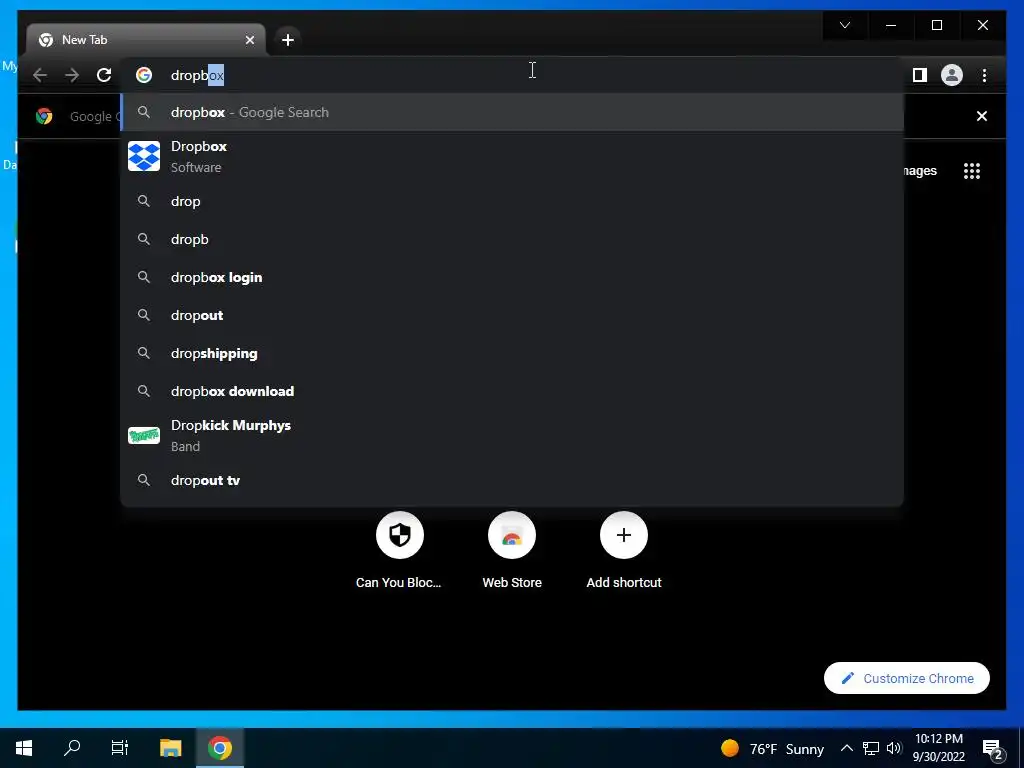Click the Chrome logo in the infobar
Screen dimensions: 1024x768
pyautogui.click(x=44, y=116)
